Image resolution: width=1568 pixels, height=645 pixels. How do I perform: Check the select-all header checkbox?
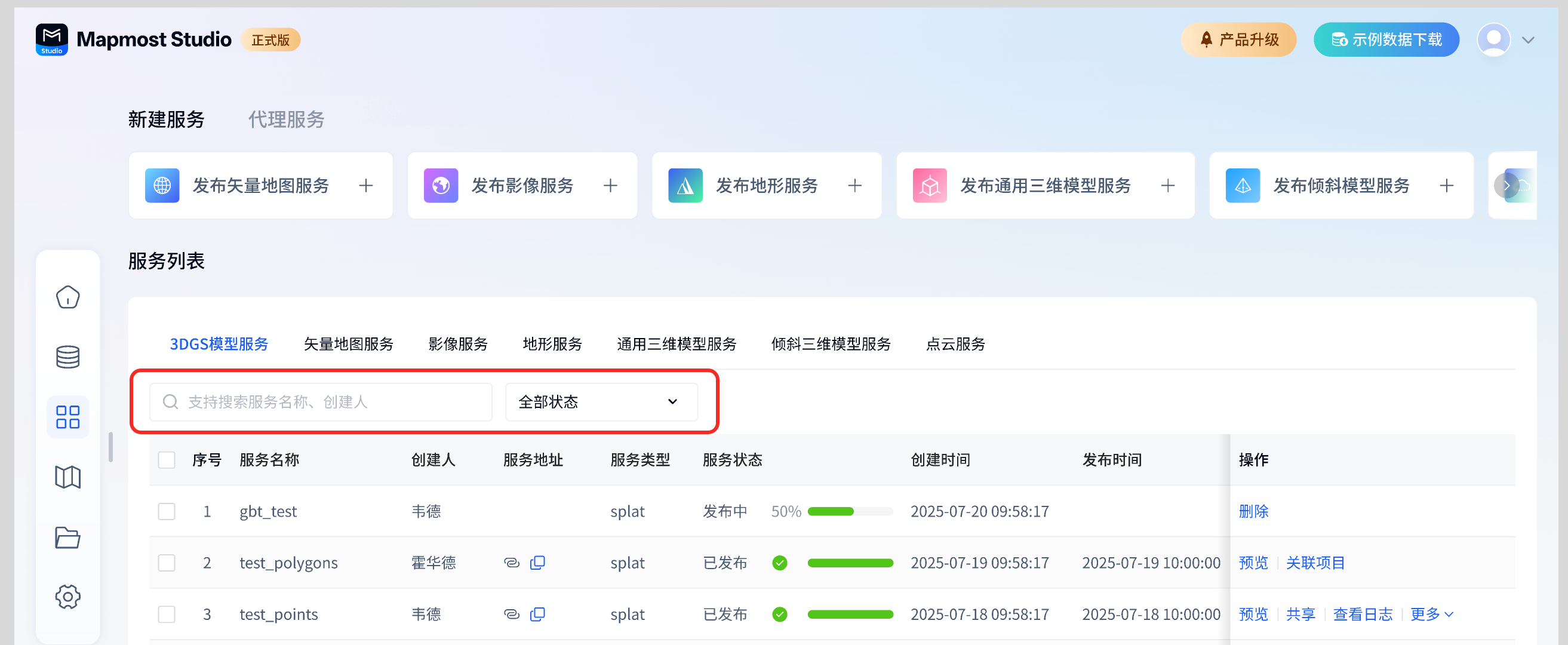pos(167,460)
